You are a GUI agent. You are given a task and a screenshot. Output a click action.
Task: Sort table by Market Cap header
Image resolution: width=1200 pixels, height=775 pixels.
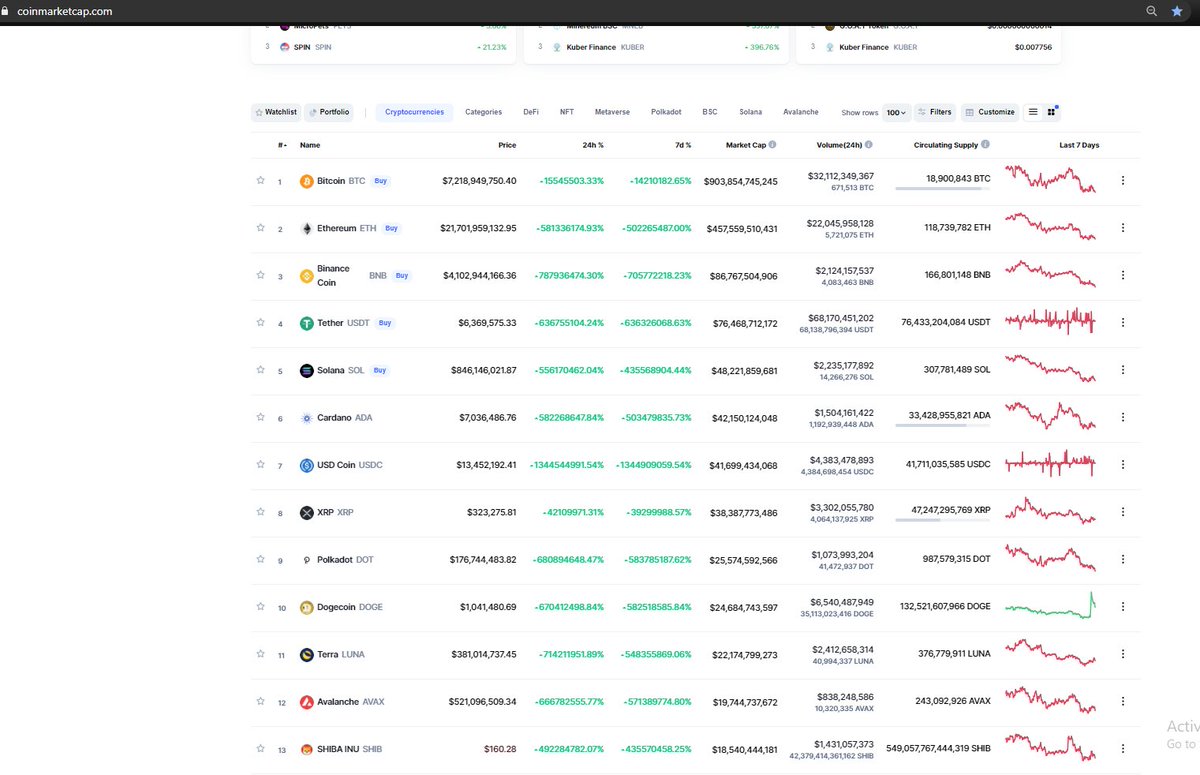[746, 145]
